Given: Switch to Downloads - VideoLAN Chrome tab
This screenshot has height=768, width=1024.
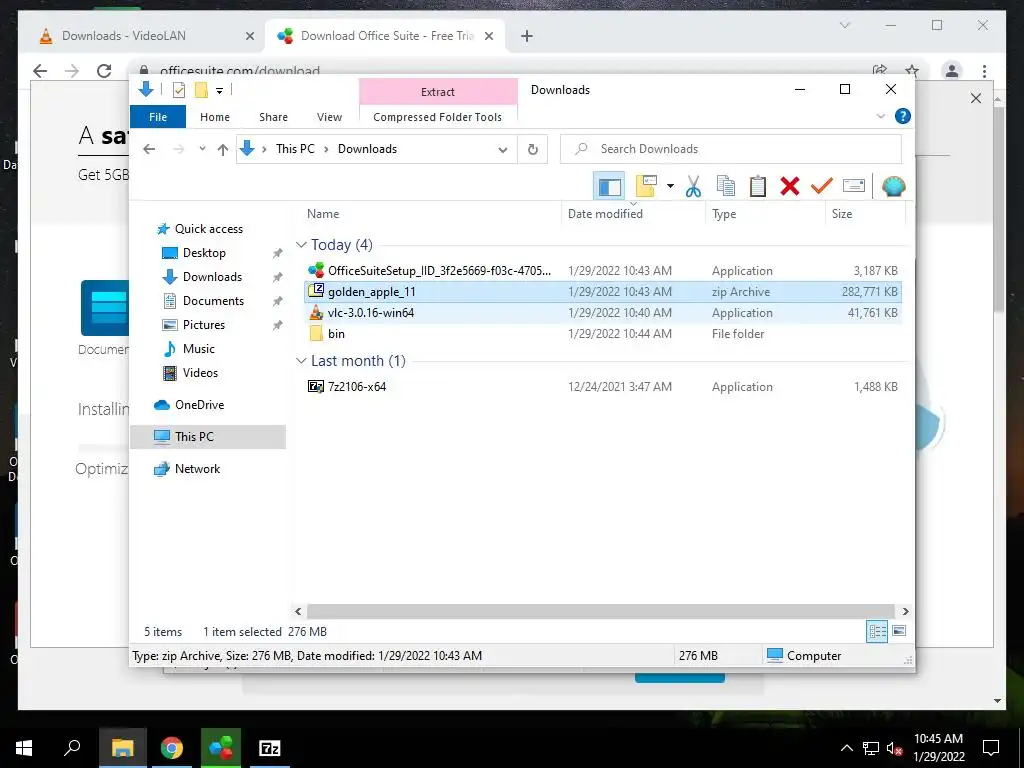Looking at the screenshot, I should pos(141,36).
